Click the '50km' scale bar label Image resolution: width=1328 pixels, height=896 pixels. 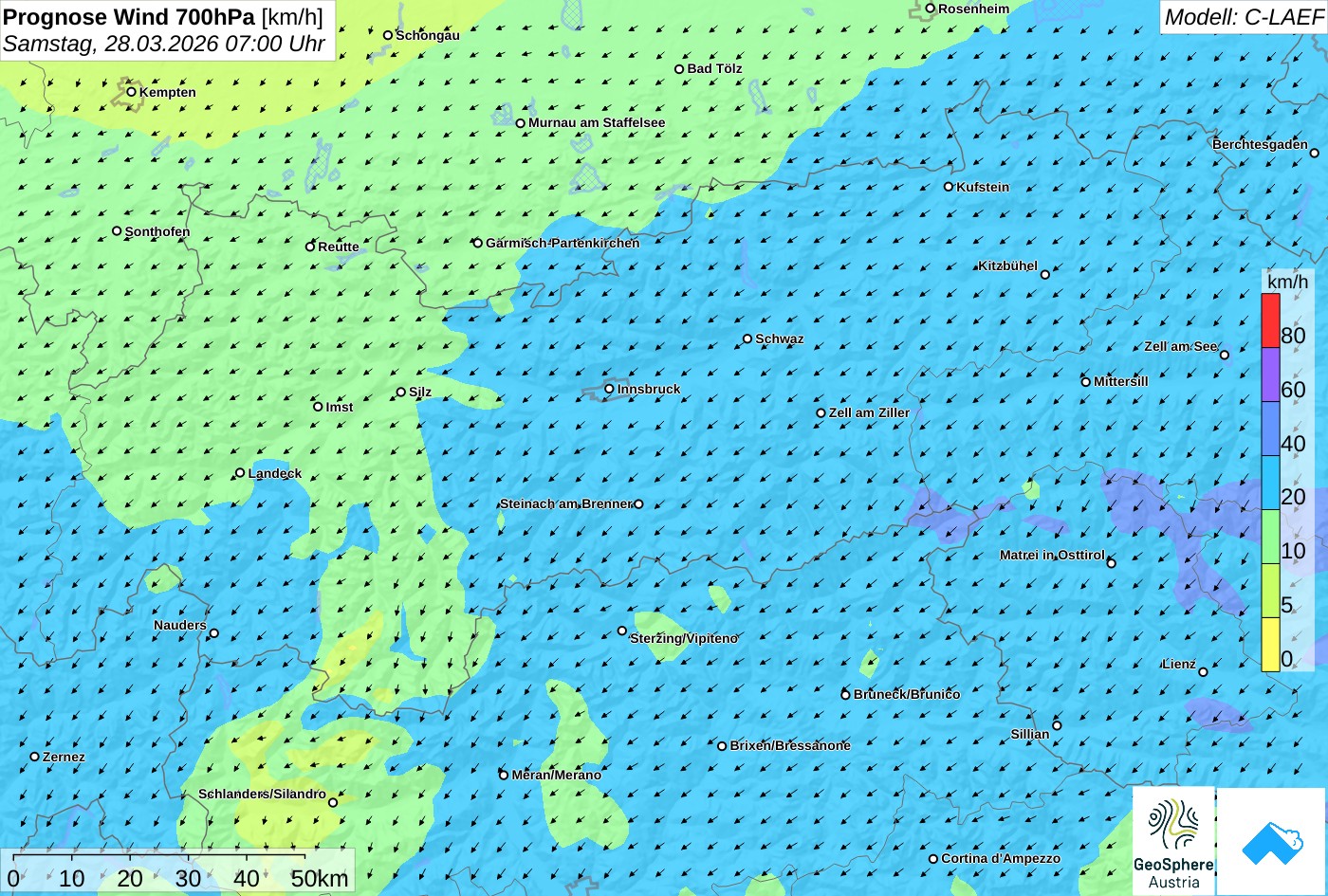pyautogui.click(x=320, y=879)
